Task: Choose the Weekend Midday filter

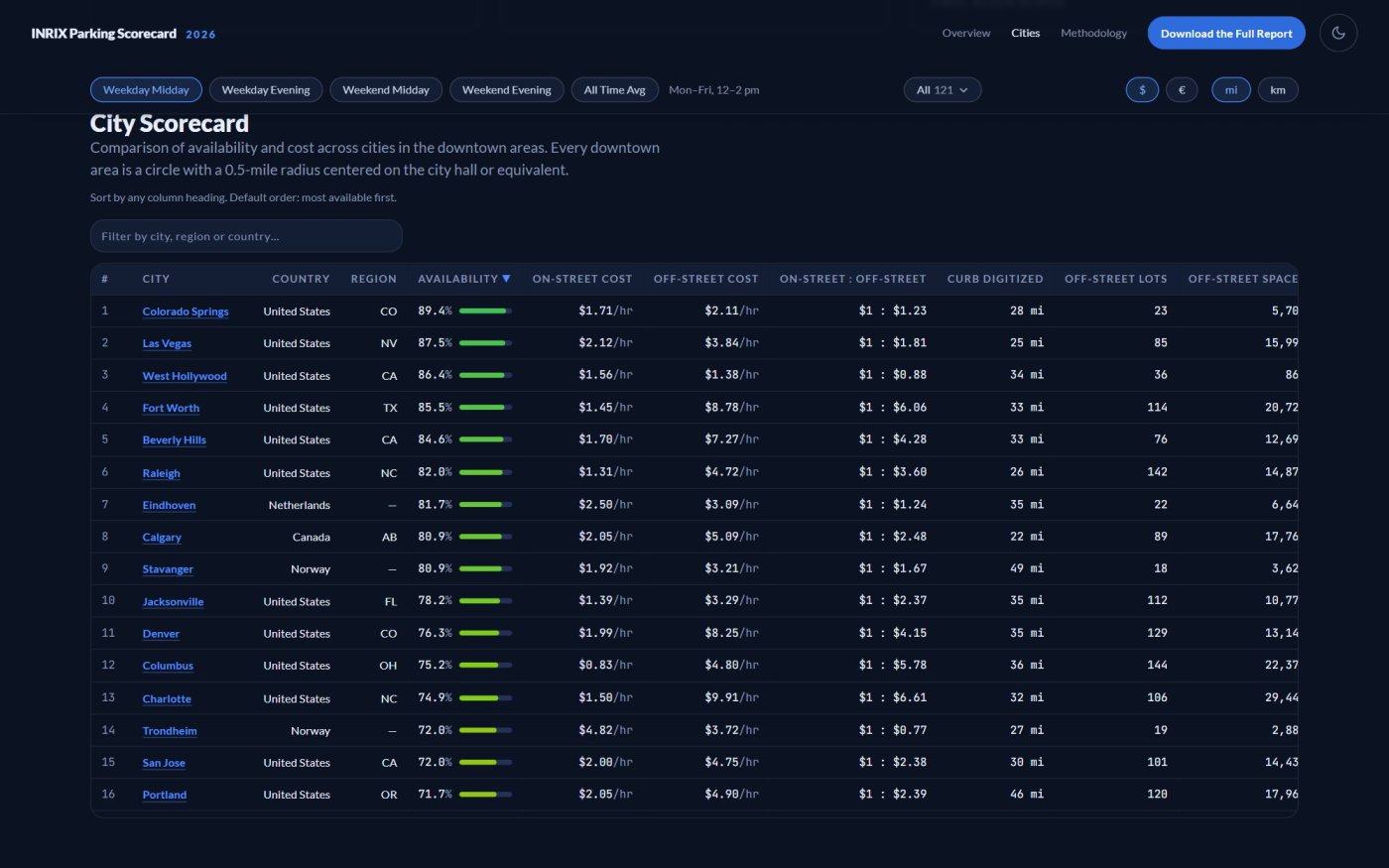Action: 386,89
